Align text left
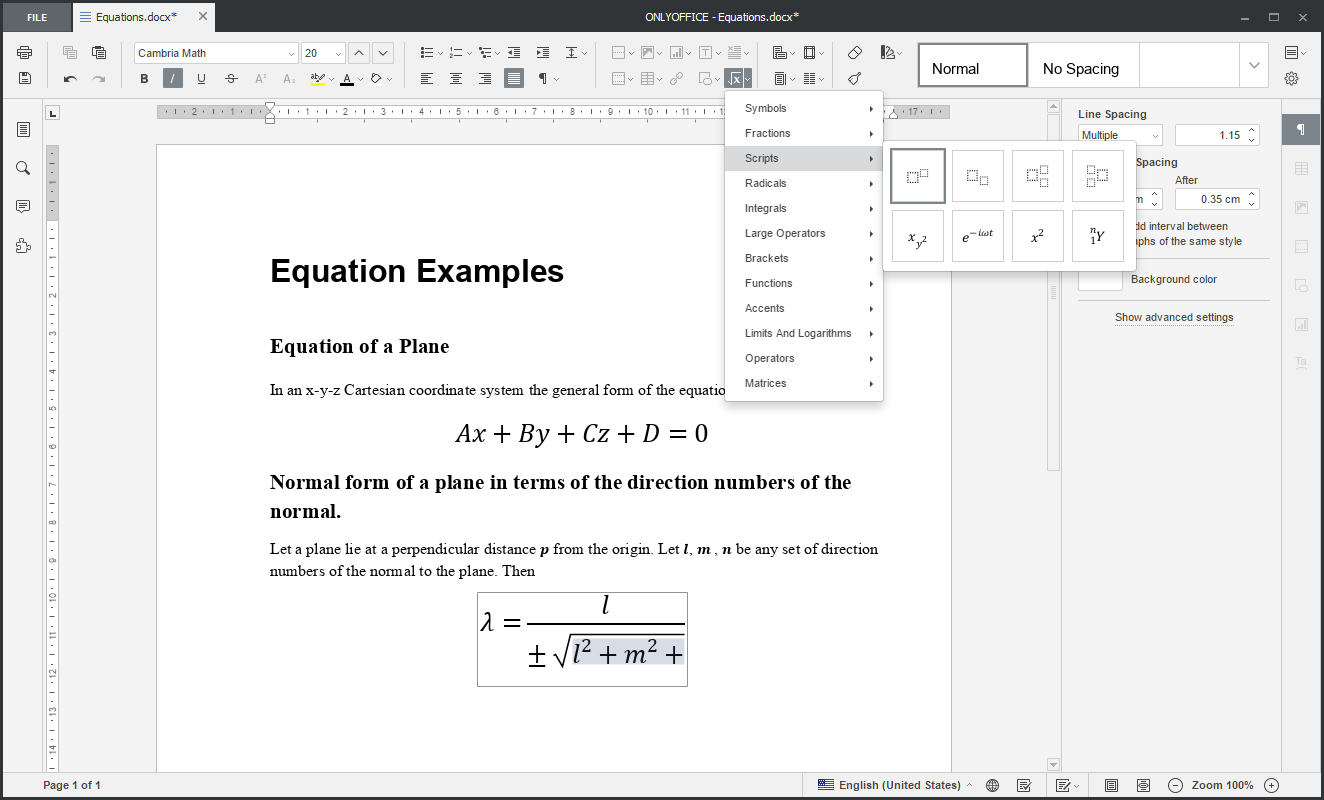This screenshot has width=1324, height=800. (x=427, y=78)
